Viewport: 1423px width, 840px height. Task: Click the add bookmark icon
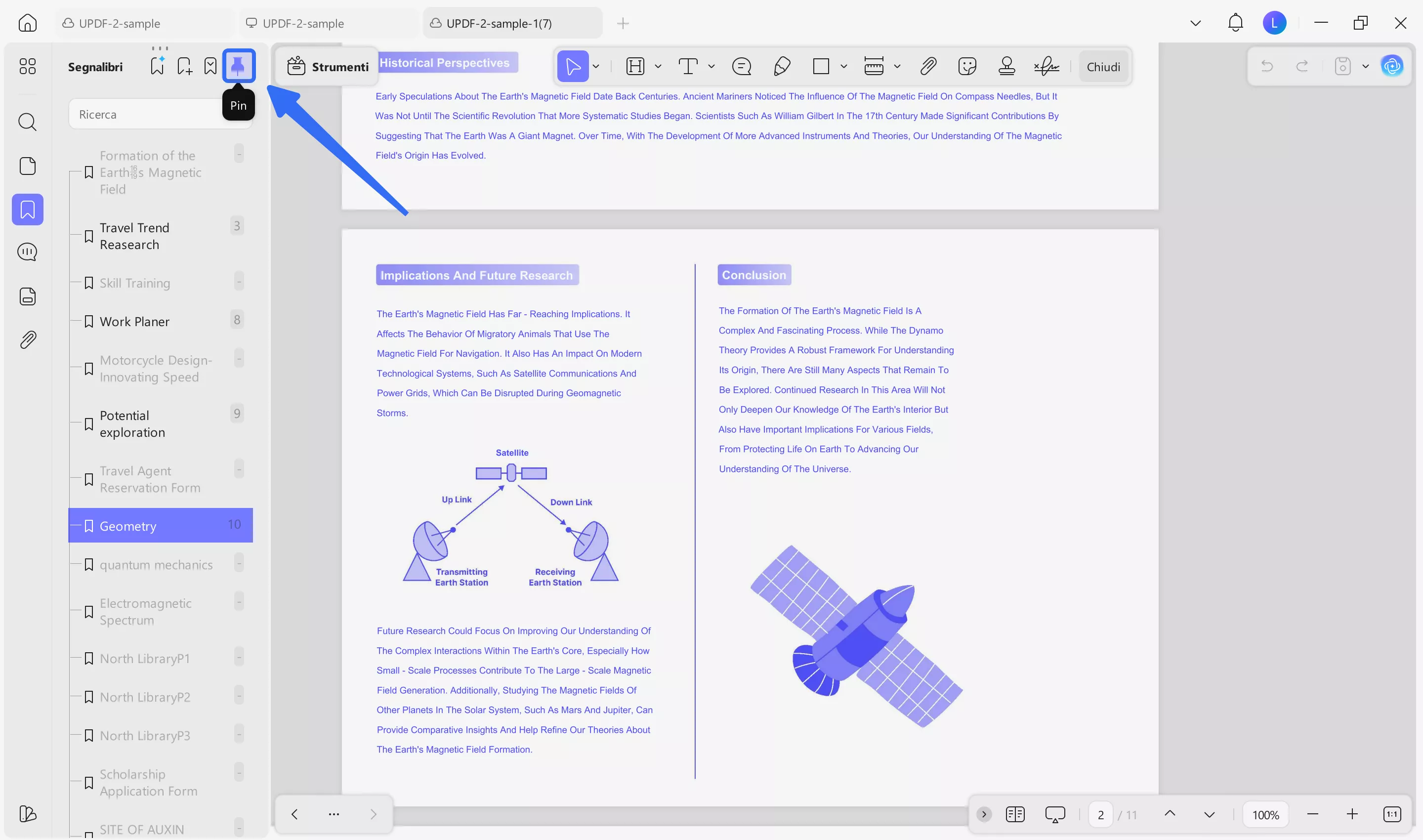pos(184,66)
